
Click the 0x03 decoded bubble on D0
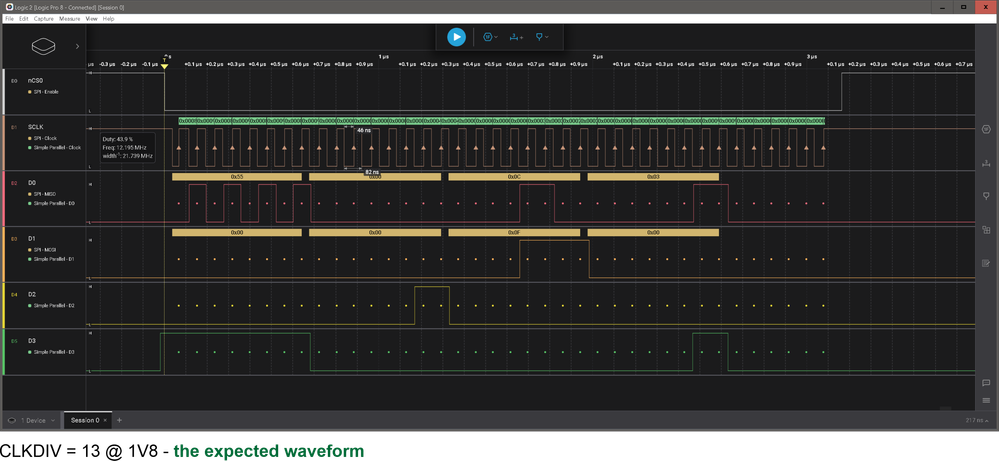653,176
